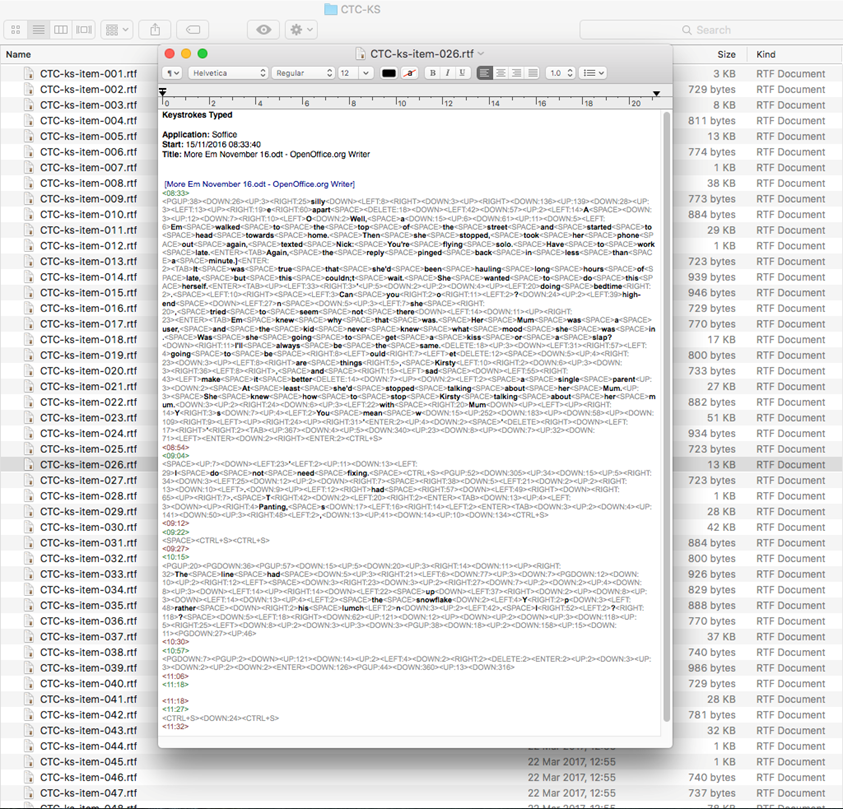843x809 pixels.
Task: Select CTC-ks-item-014.rtf in the file list
Action: (x=81, y=277)
